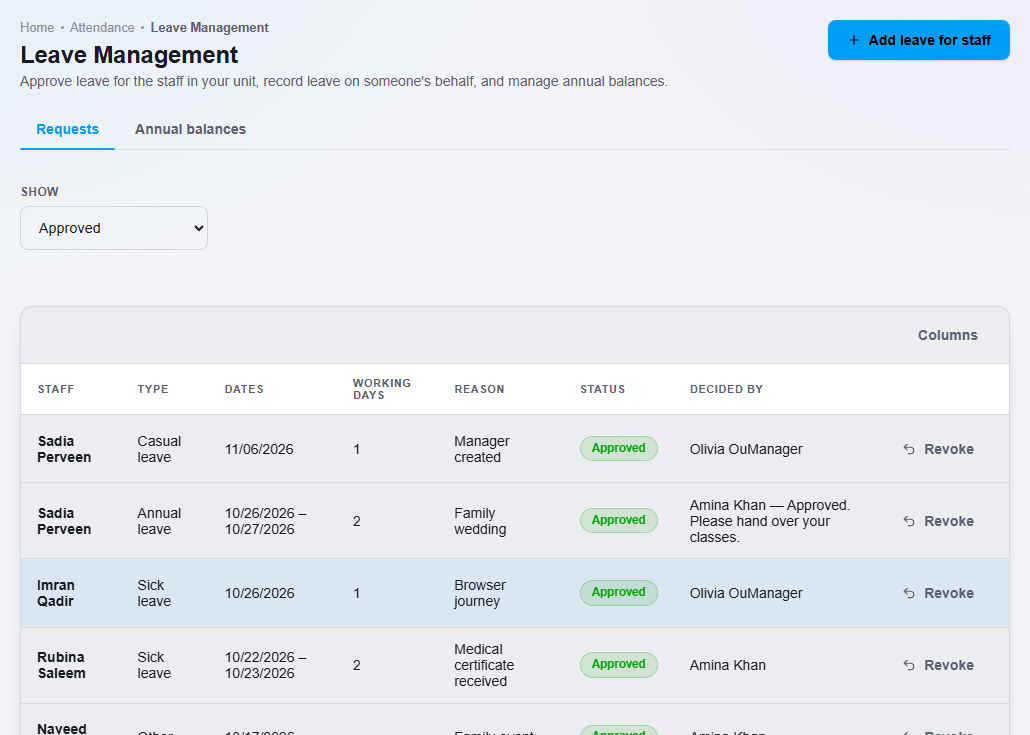Click the Leave Management breadcrumb item
The height and width of the screenshot is (735, 1030).
[x=210, y=28]
